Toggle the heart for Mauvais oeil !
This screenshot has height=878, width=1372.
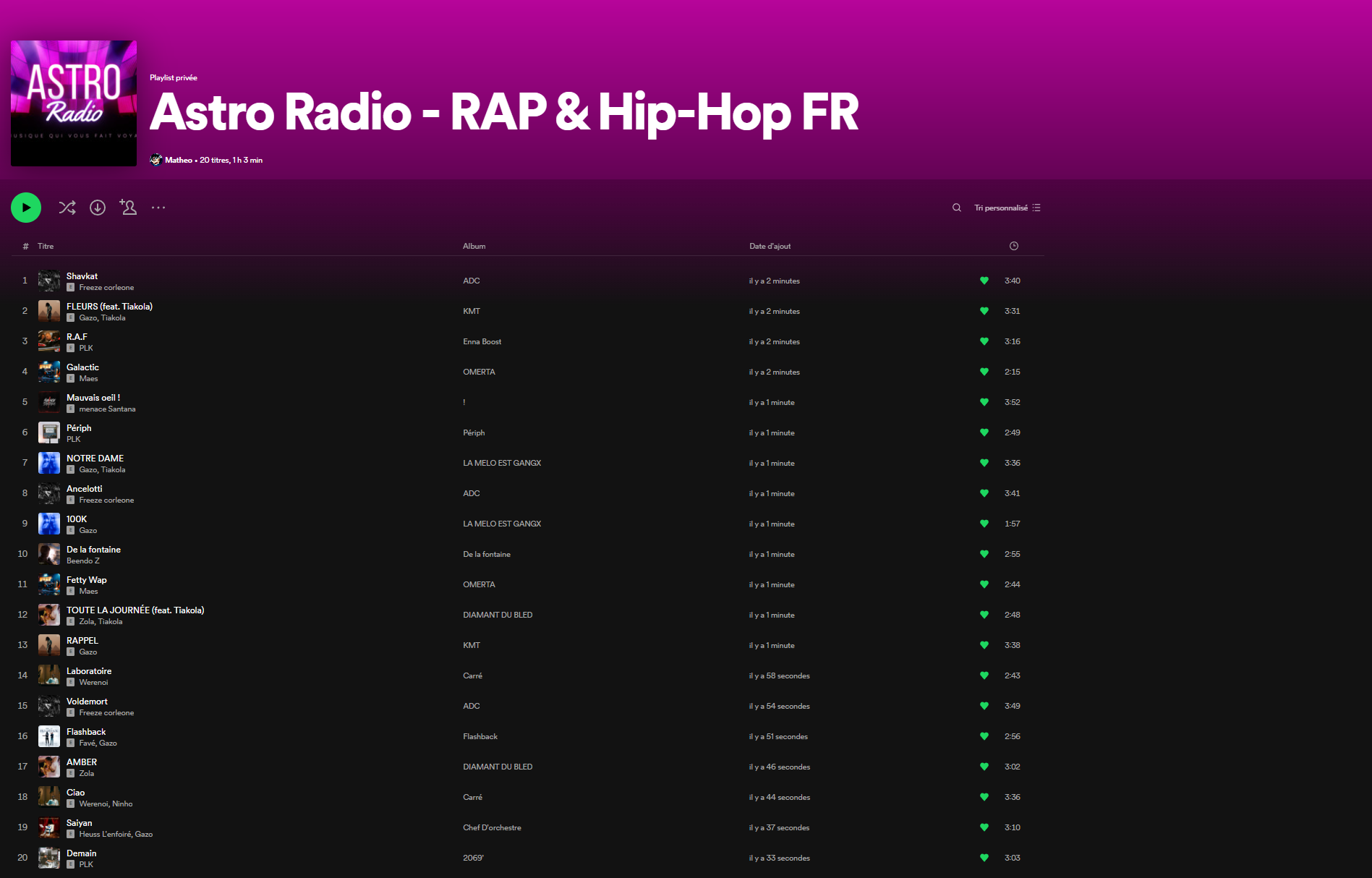point(984,402)
